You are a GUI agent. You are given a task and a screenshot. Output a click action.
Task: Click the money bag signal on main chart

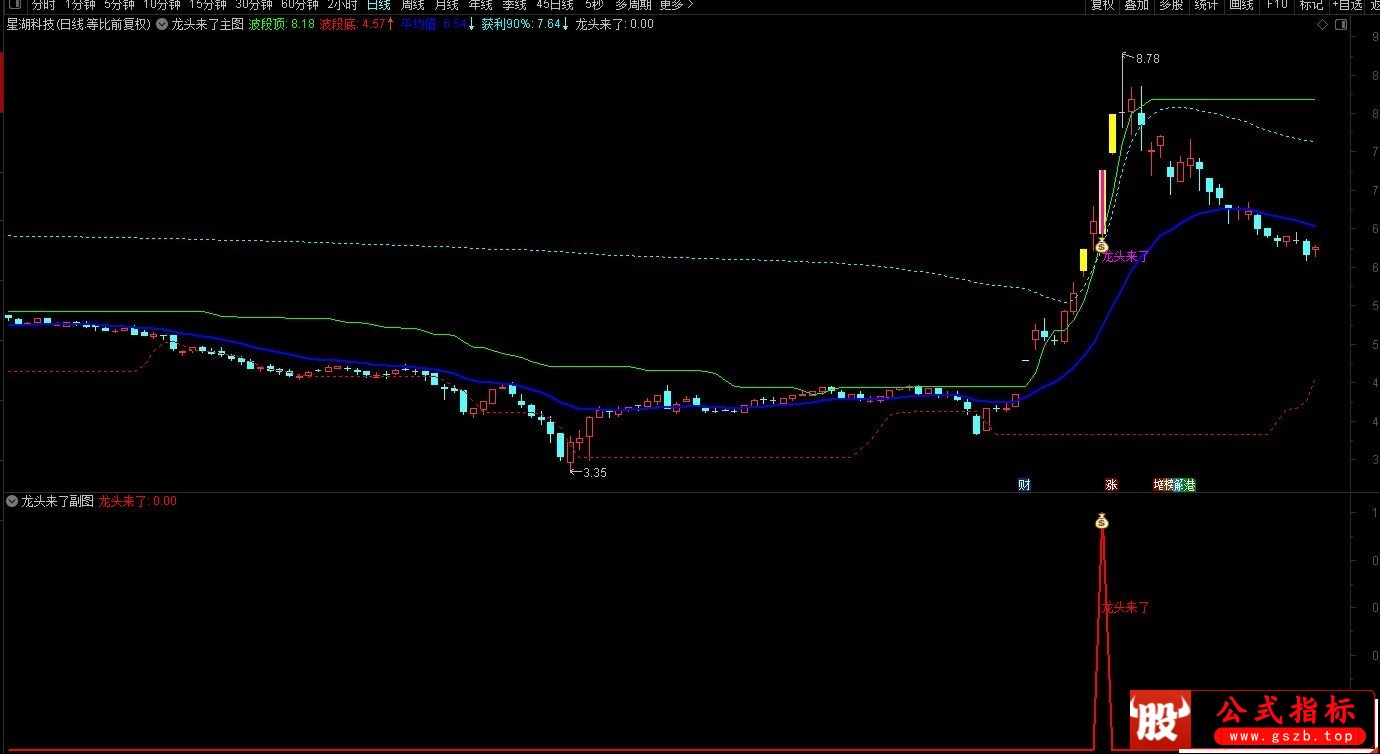(x=1101, y=245)
